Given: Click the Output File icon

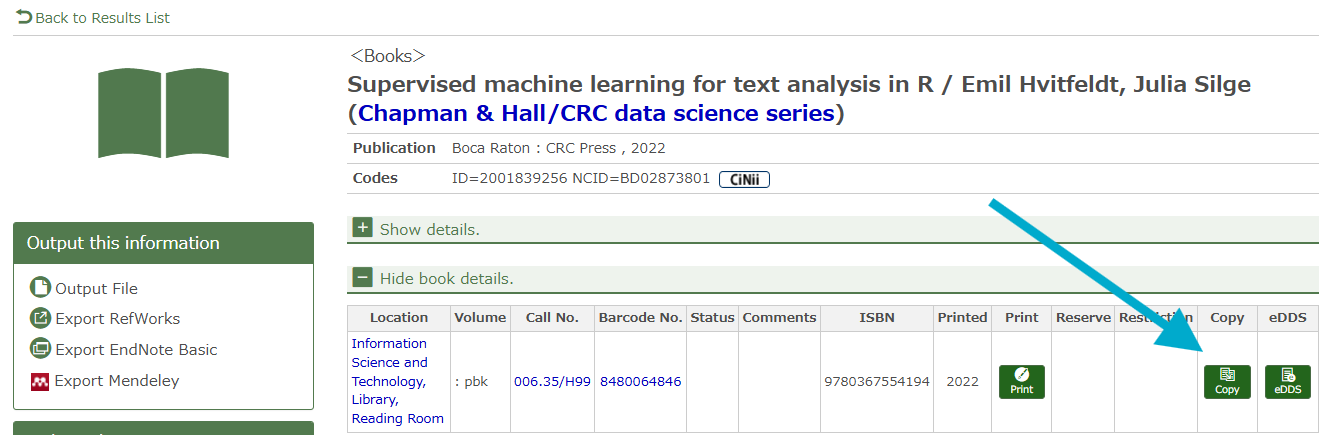Looking at the screenshot, I should point(40,288).
